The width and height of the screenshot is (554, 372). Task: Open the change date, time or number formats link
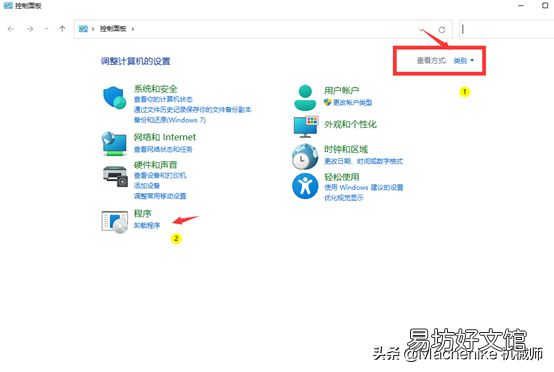pos(364,161)
